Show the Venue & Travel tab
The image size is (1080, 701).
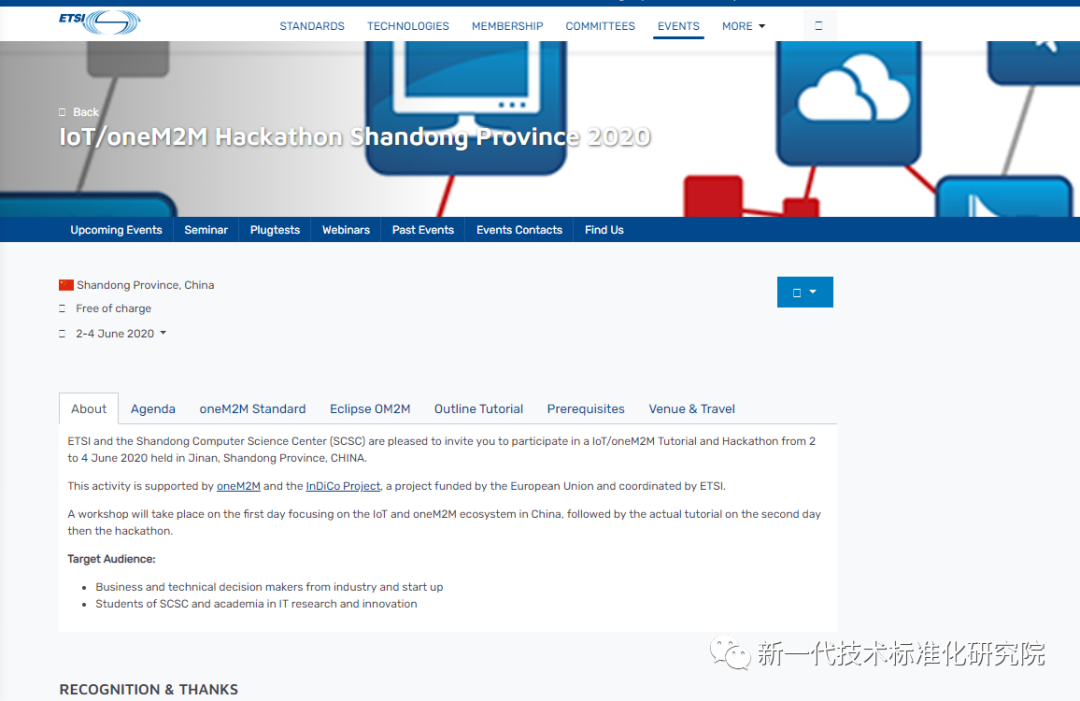point(692,408)
